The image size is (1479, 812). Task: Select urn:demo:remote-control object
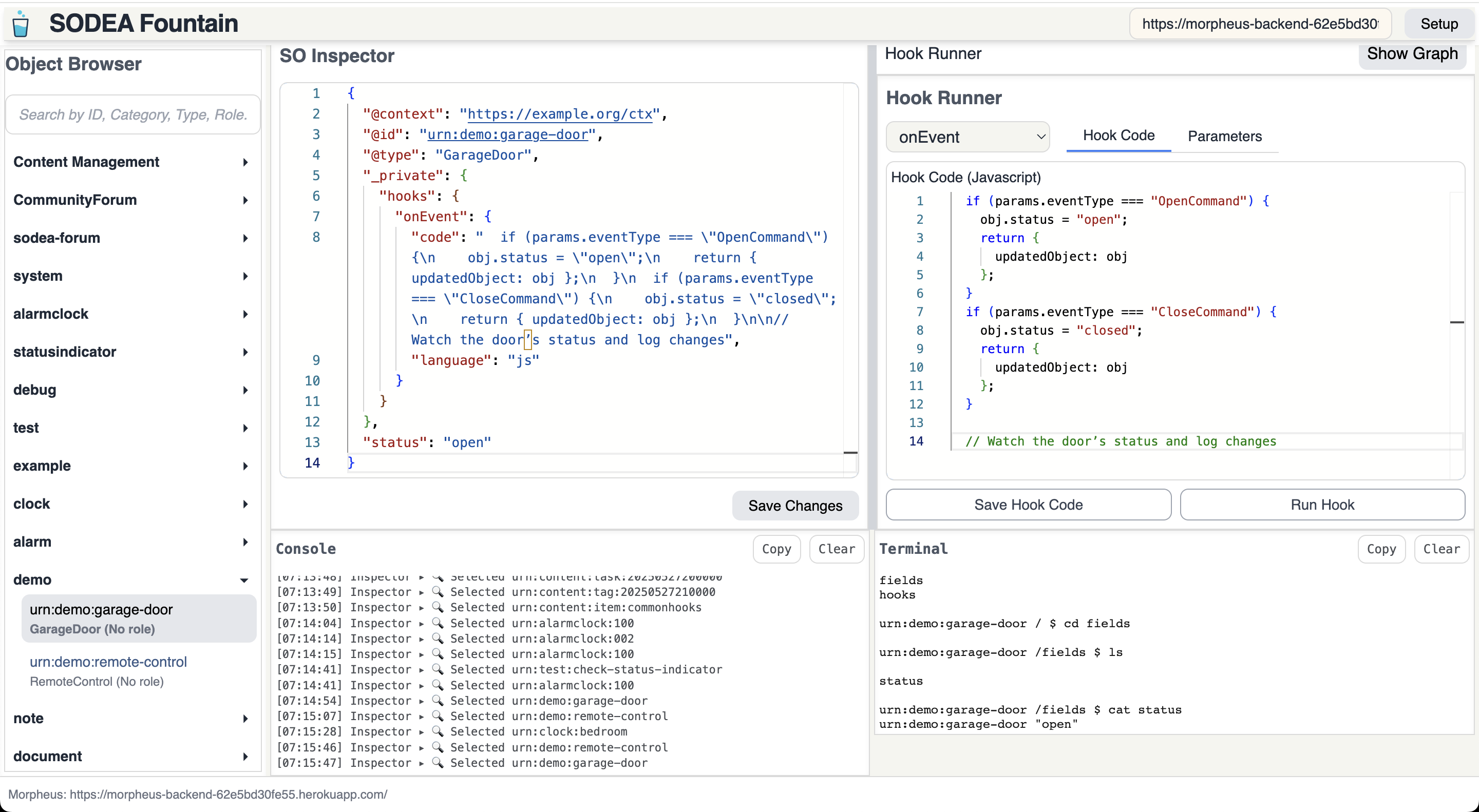(139, 671)
